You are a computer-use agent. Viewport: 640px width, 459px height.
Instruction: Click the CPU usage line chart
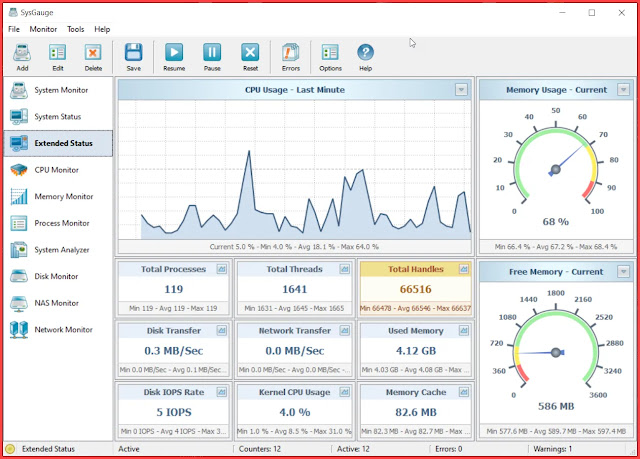tap(294, 170)
